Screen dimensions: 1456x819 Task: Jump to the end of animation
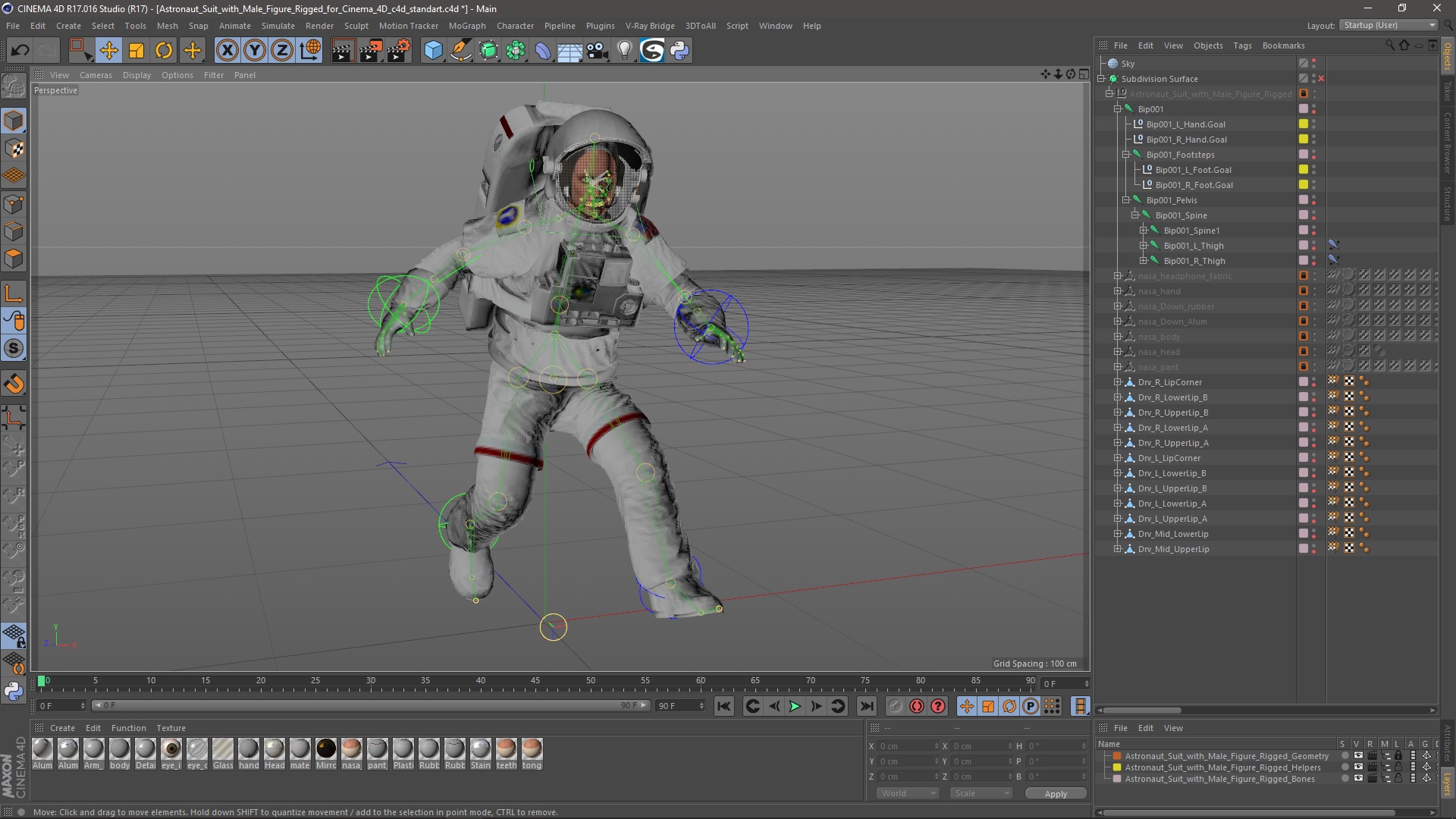point(866,707)
